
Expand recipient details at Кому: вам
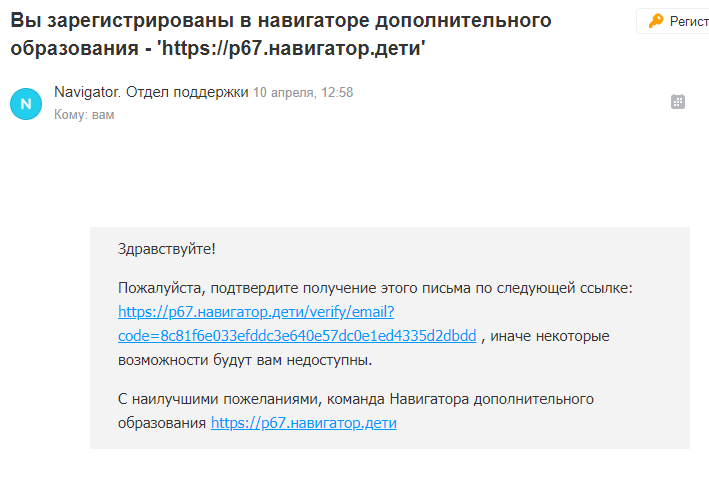click(84, 115)
